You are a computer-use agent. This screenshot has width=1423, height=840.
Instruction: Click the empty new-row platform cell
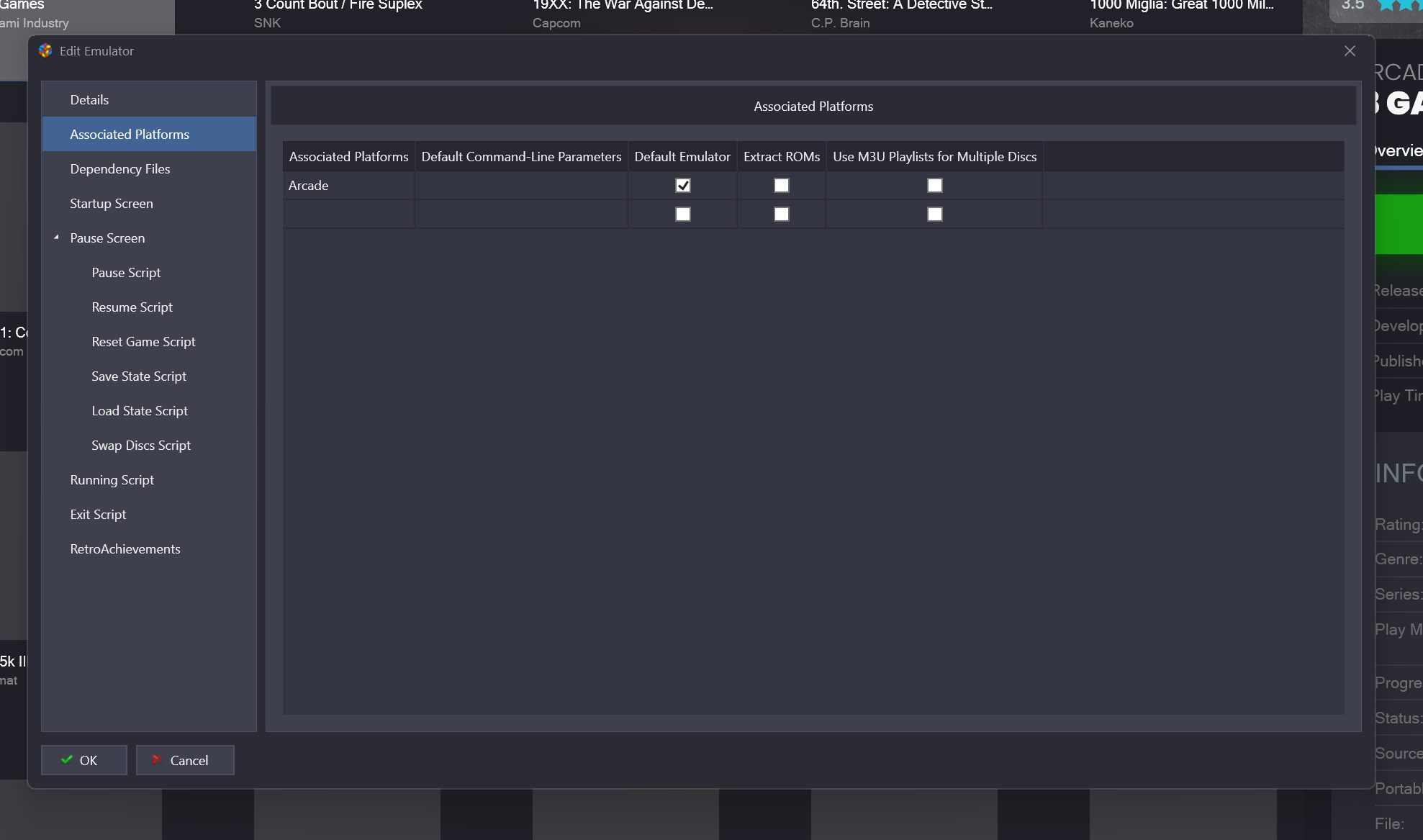pyautogui.click(x=348, y=214)
